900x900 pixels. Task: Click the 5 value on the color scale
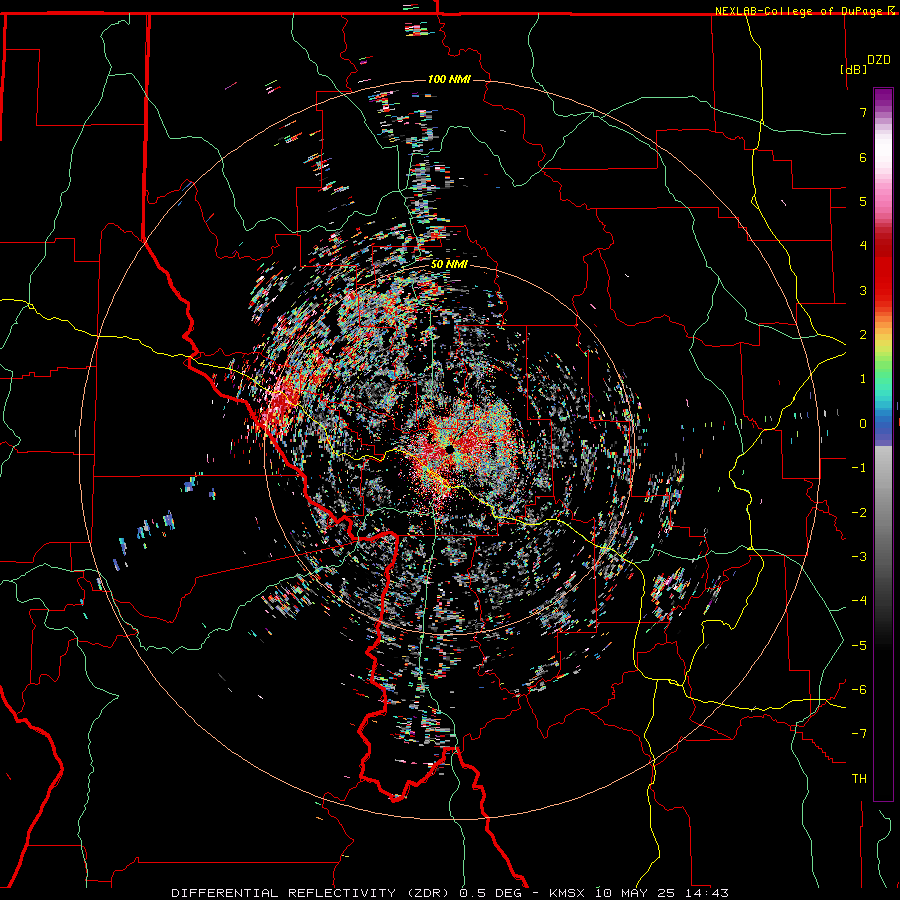click(863, 201)
